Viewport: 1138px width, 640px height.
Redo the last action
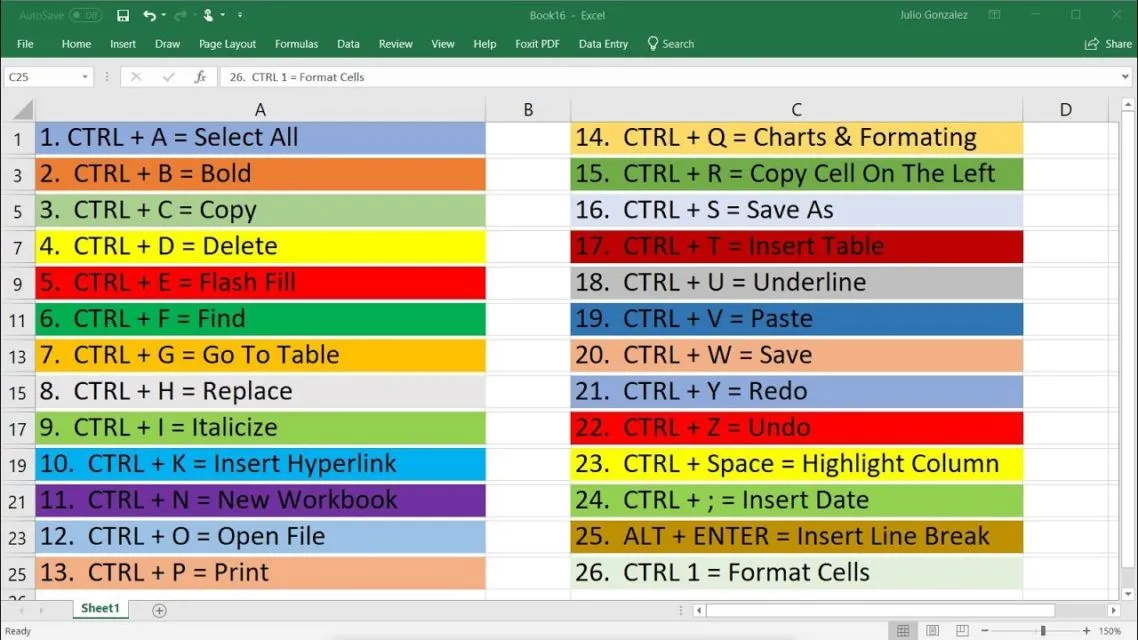pos(182,15)
